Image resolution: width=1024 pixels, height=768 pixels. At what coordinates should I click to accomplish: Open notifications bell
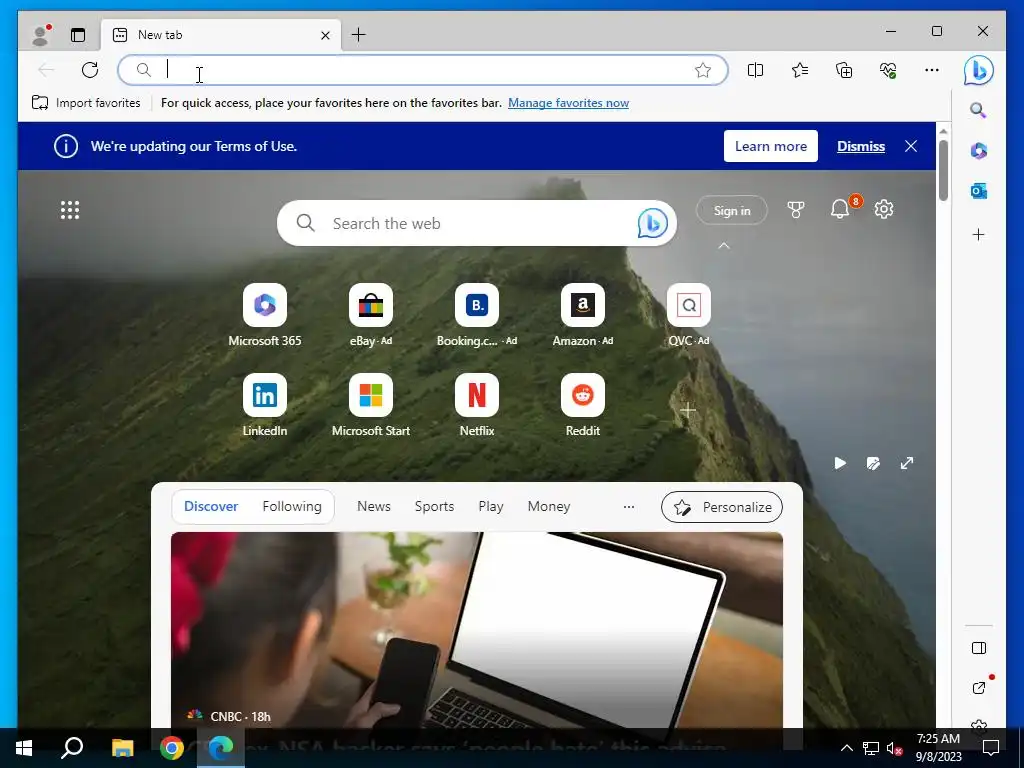pos(840,209)
